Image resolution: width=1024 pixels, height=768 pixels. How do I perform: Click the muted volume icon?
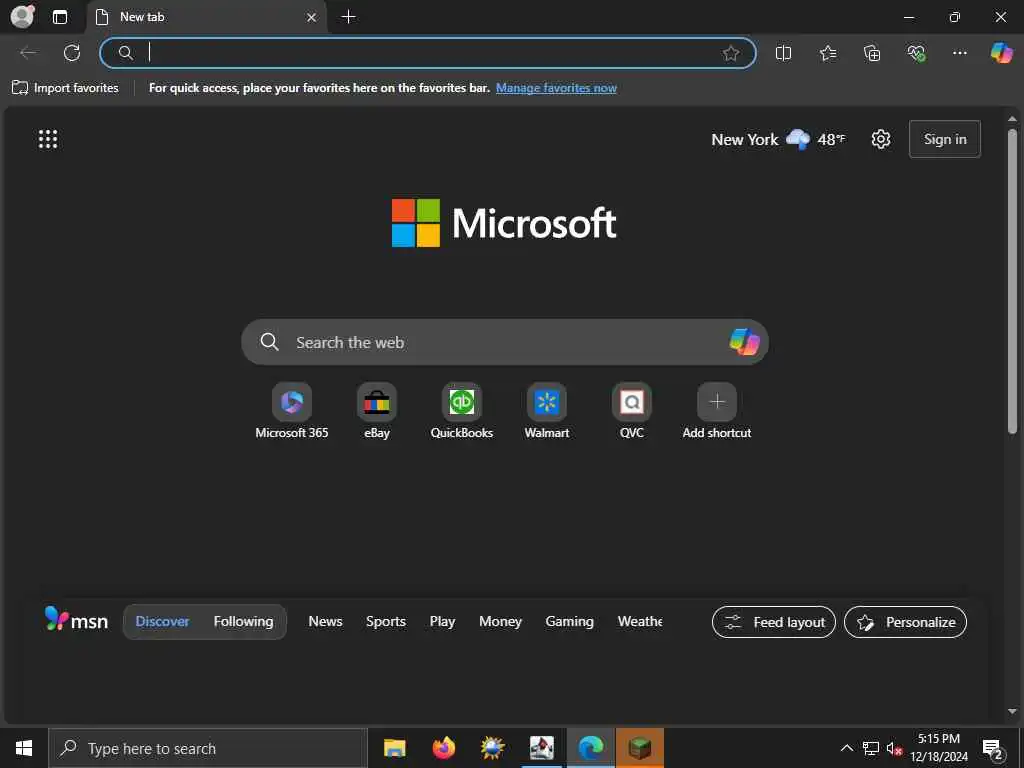pos(894,748)
